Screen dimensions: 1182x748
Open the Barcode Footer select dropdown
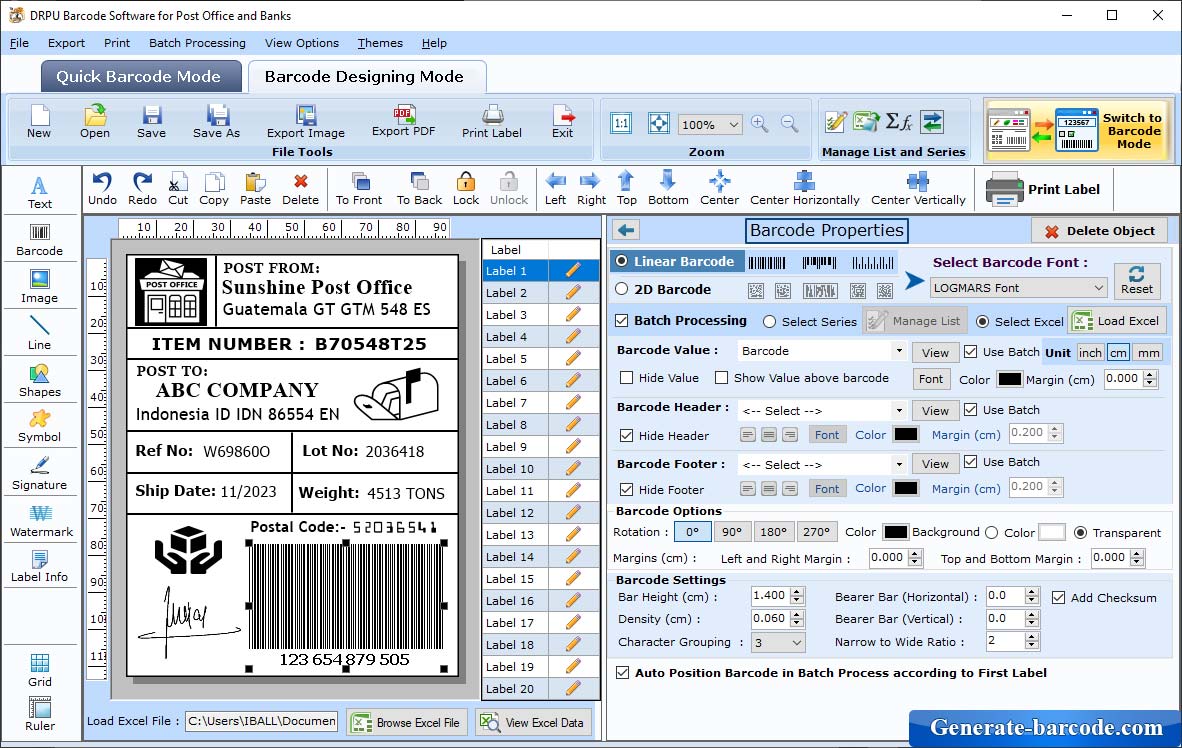pos(899,464)
